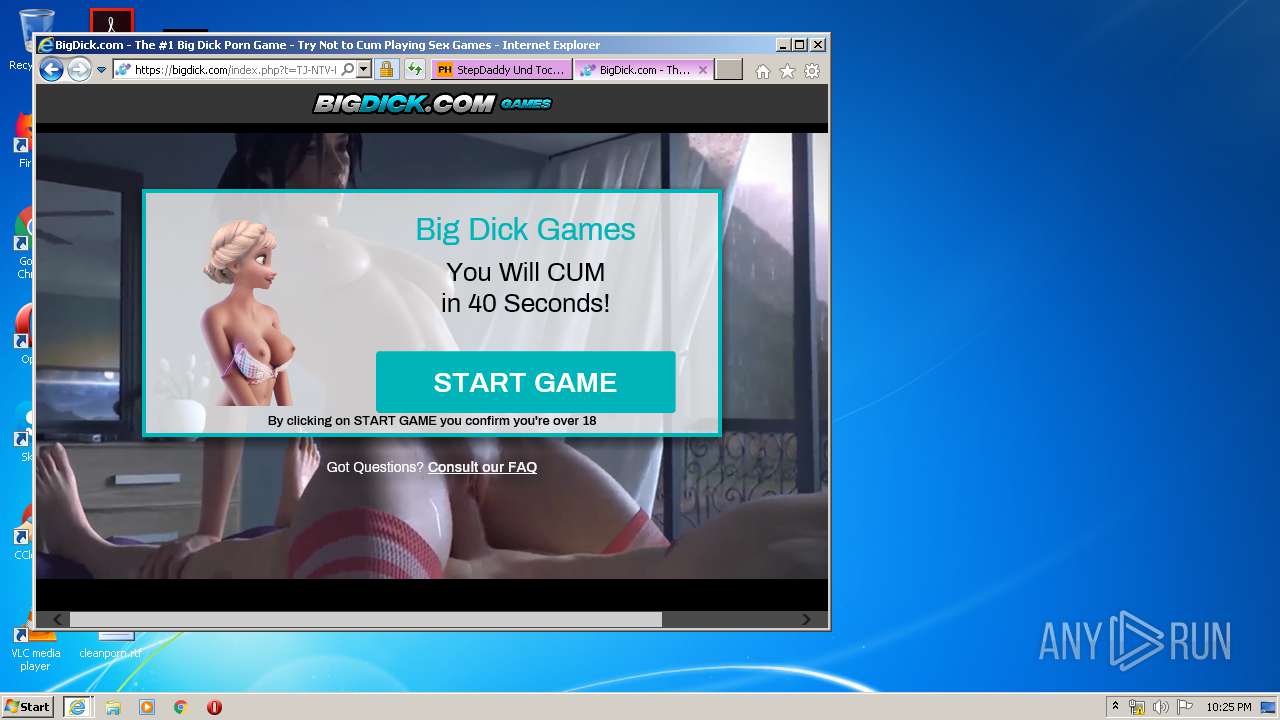Open the security lock report icon

pos(386,70)
